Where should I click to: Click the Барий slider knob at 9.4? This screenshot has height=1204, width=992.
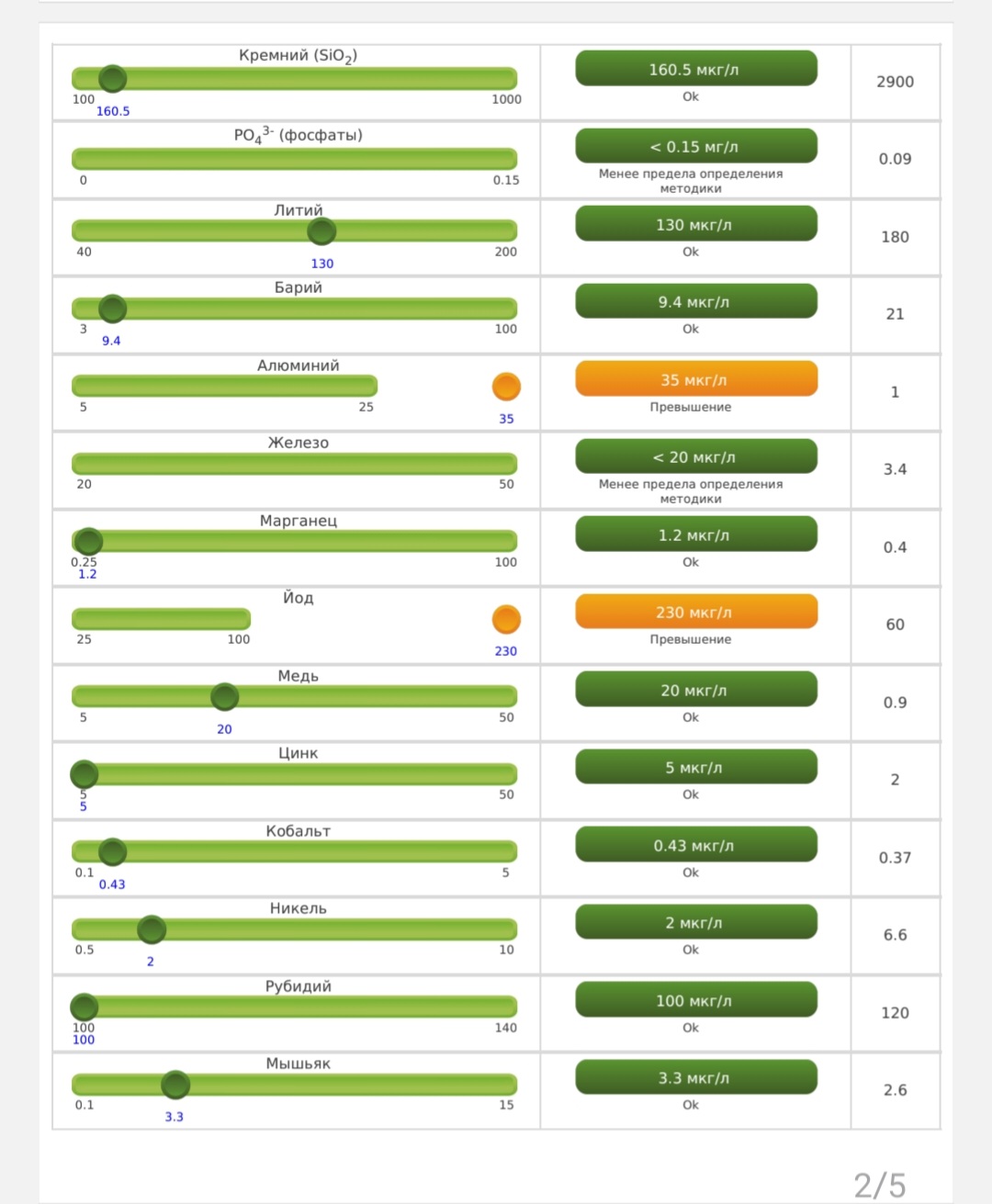(112, 309)
